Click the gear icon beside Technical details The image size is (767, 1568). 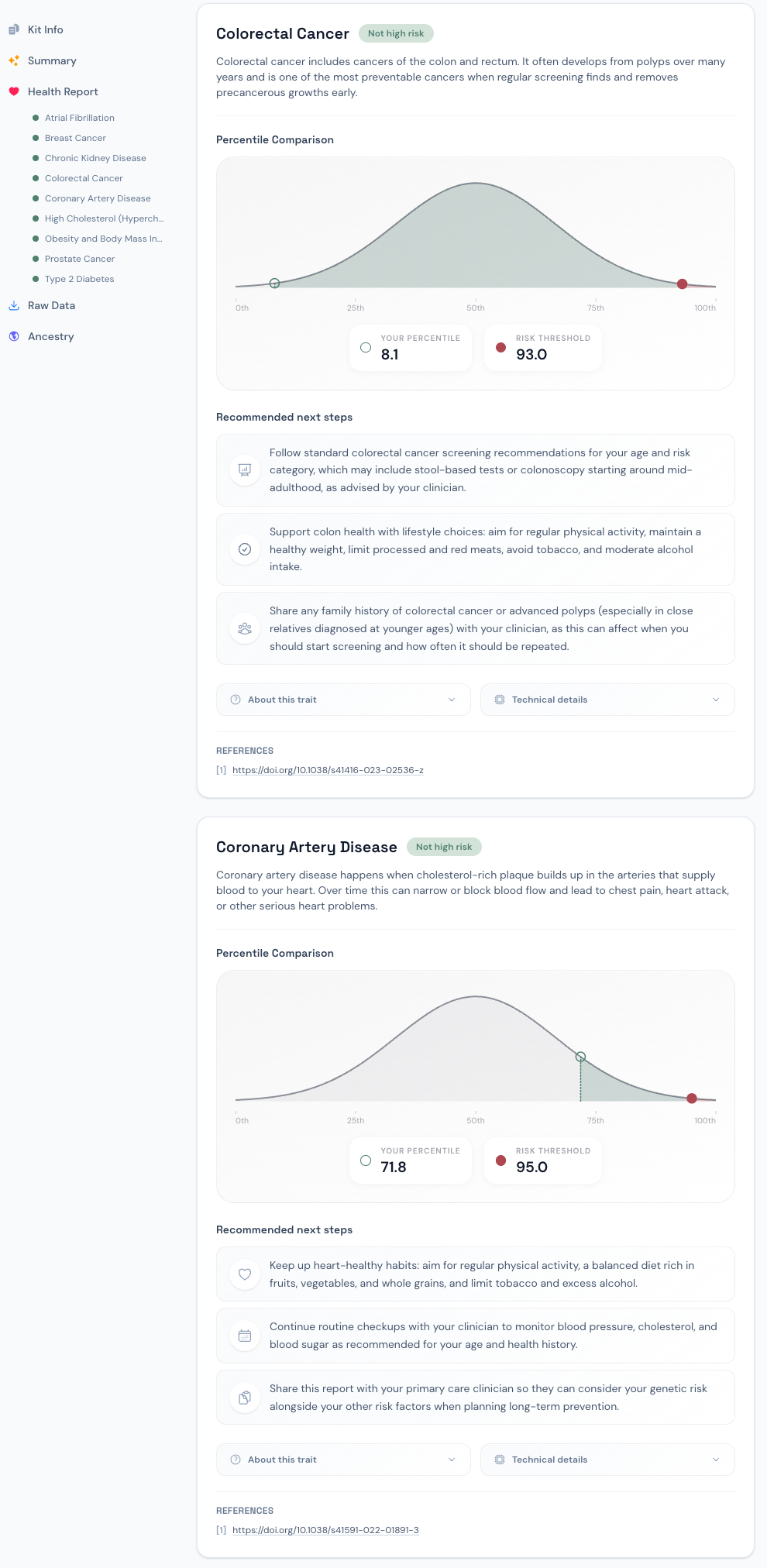tap(500, 700)
